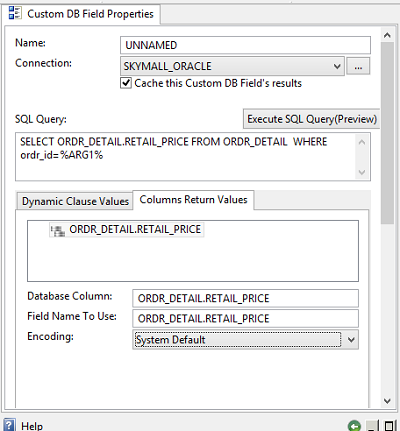Screen dimensions: 400x431
Task: Click Execute SQL Query(Preview) button
Action: (312, 119)
